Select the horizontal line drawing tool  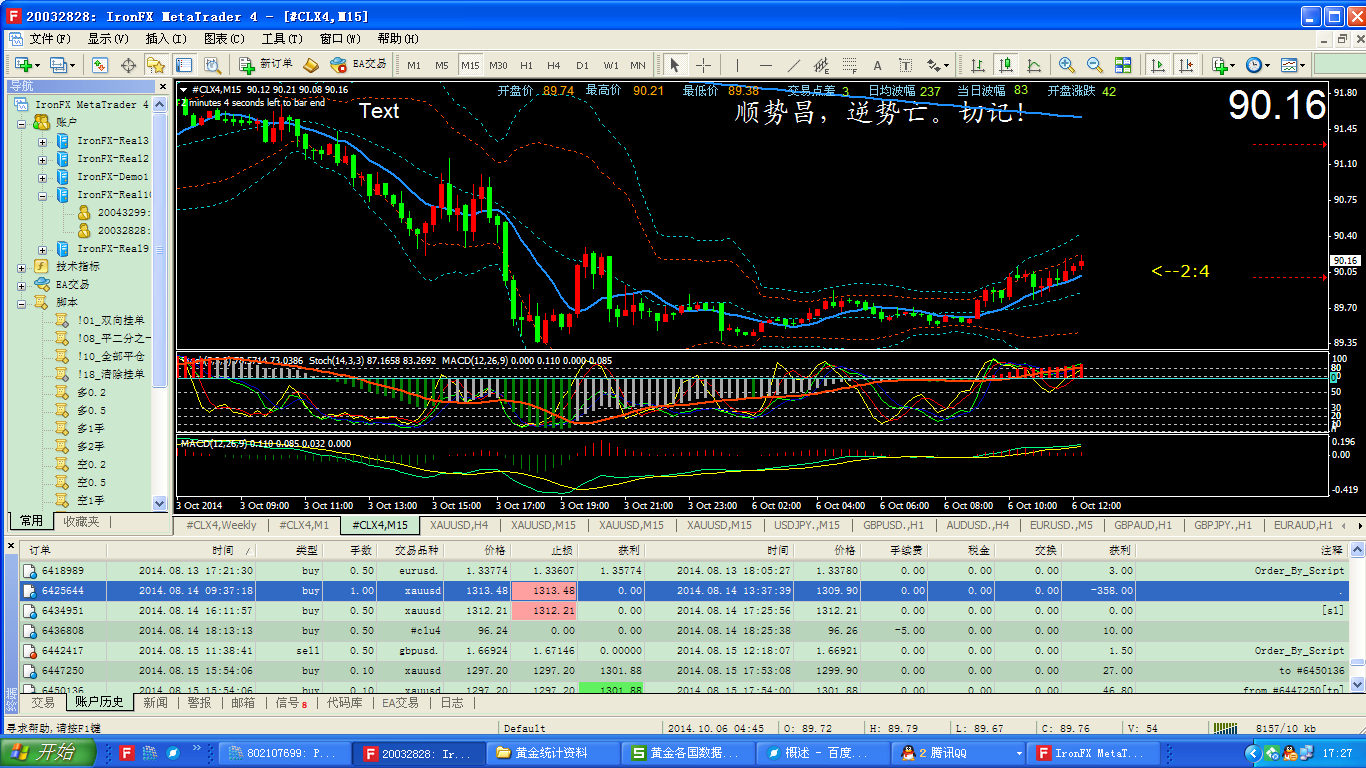click(766, 65)
